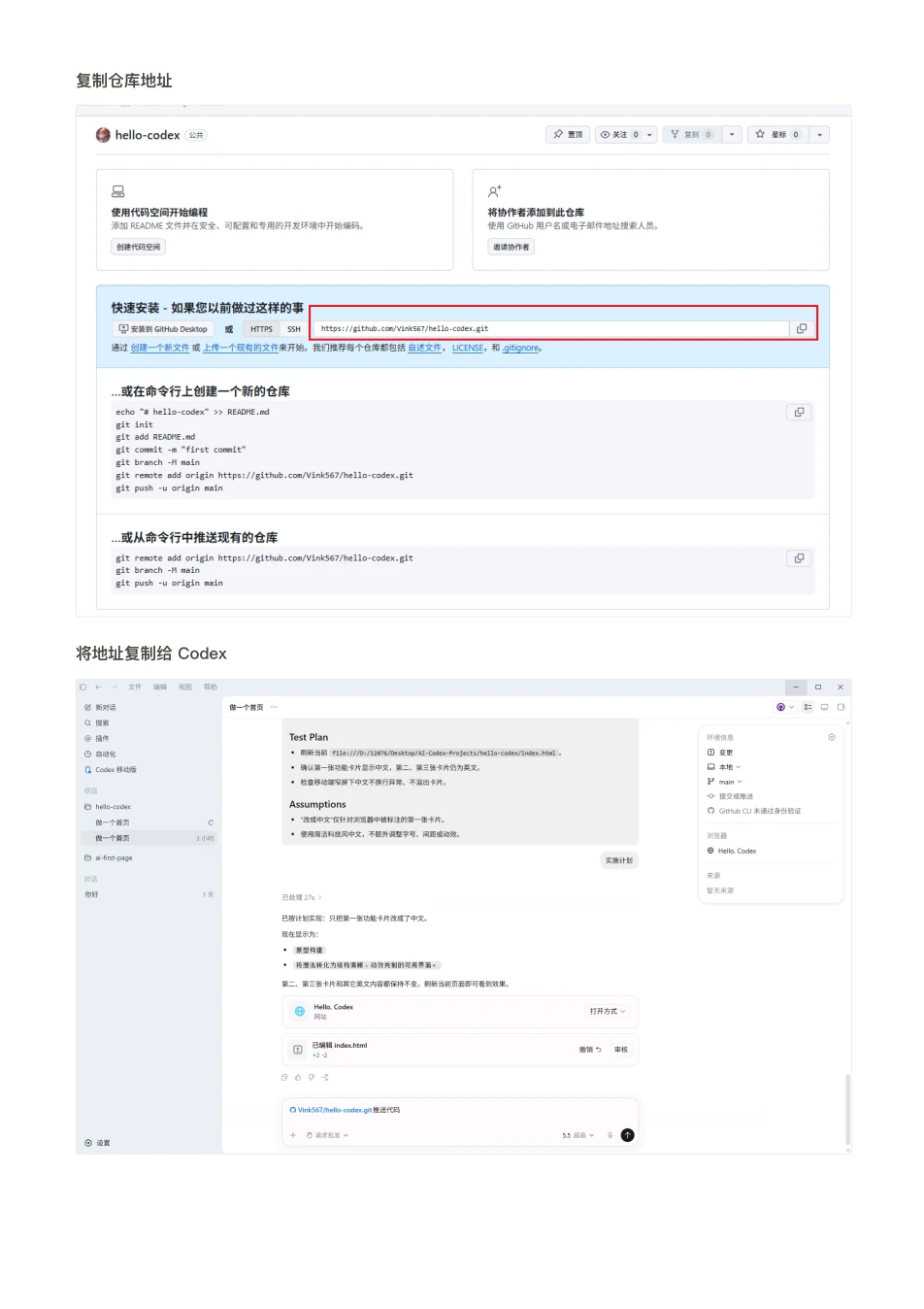Open 设置 at sidebar bottom

[x=97, y=1143]
